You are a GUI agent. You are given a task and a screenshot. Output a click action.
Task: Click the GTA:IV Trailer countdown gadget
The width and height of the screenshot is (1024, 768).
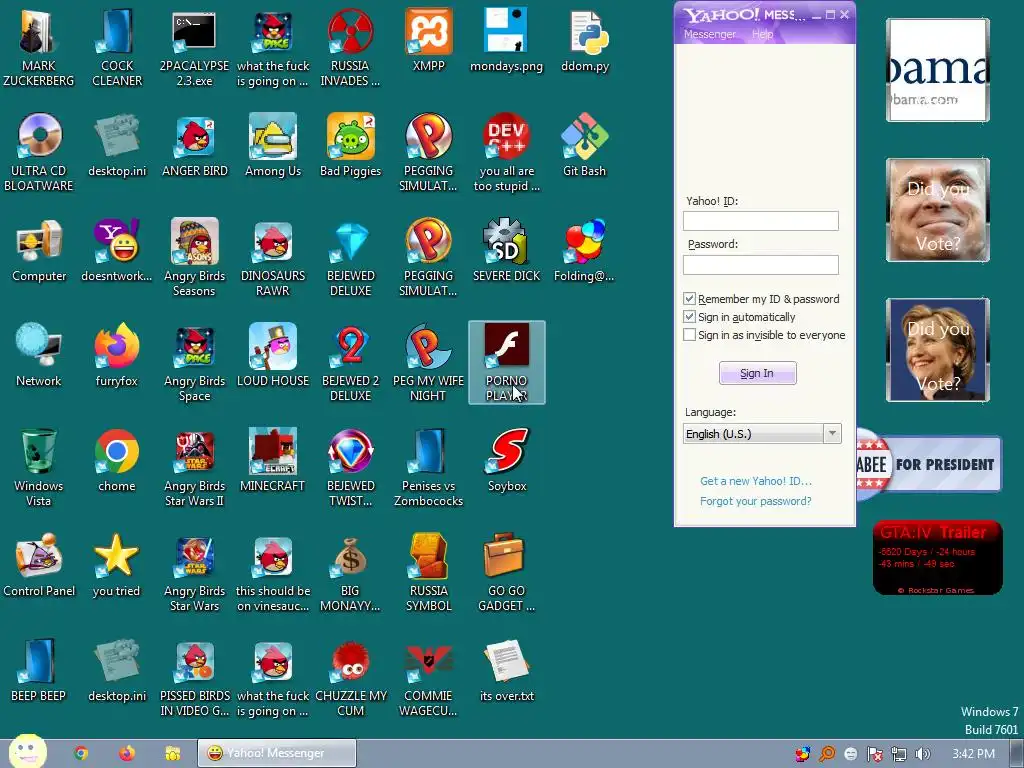(938, 558)
